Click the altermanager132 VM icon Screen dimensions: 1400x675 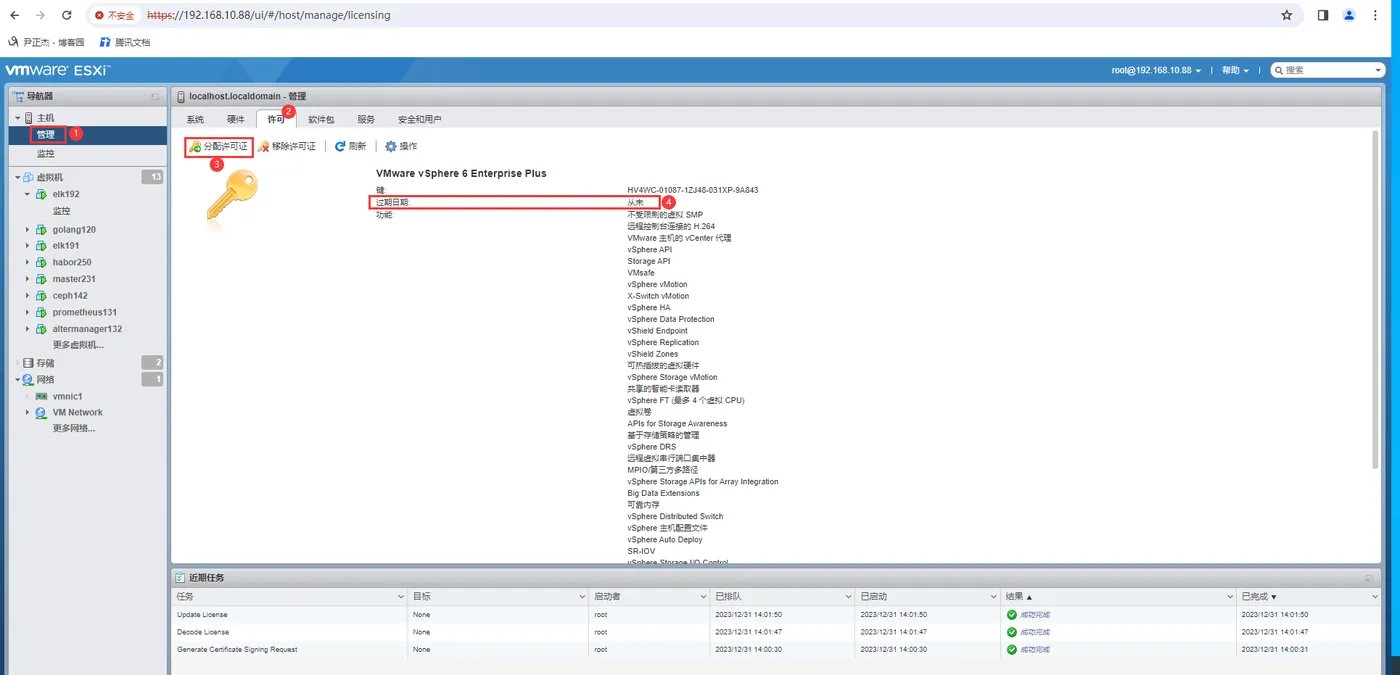(42, 328)
